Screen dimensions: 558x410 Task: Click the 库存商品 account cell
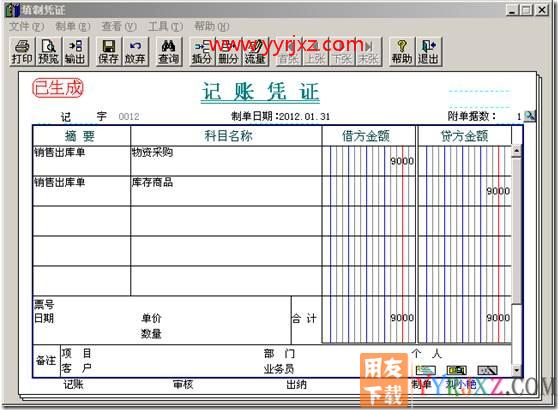coord(226,191)
